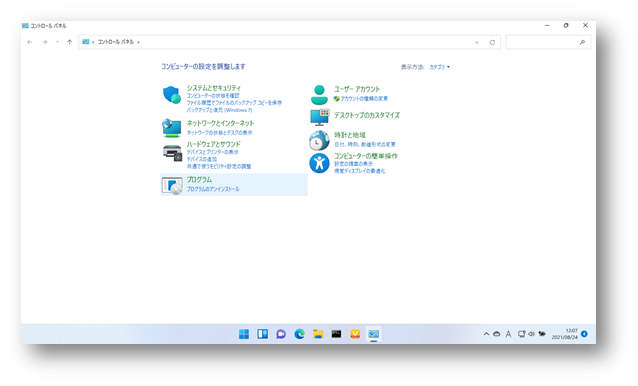Click the コンピューターの簡単操作 heading link
The width and height of the screenshot is (638, 386).
point(366,156)
